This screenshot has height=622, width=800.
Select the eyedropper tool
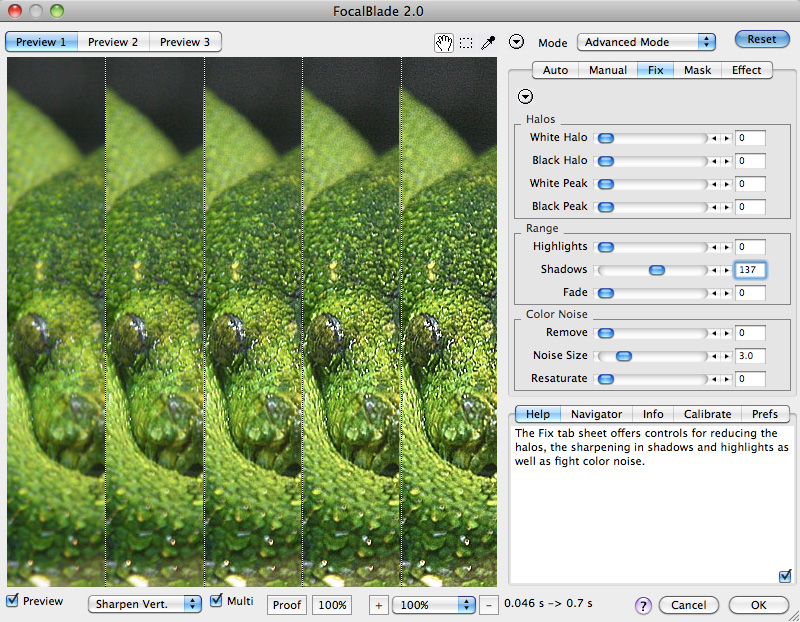tap(488, 42)
